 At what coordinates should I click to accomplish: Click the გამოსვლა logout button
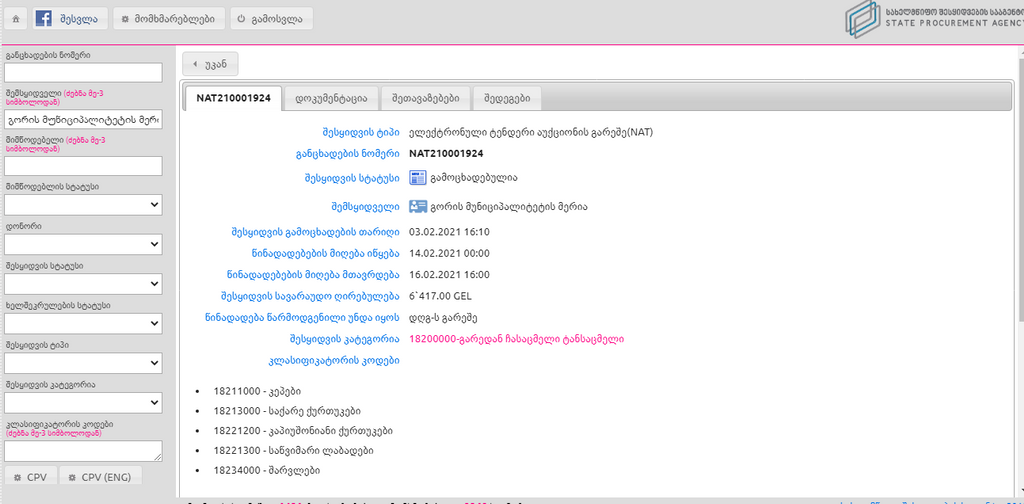(271, 19)
